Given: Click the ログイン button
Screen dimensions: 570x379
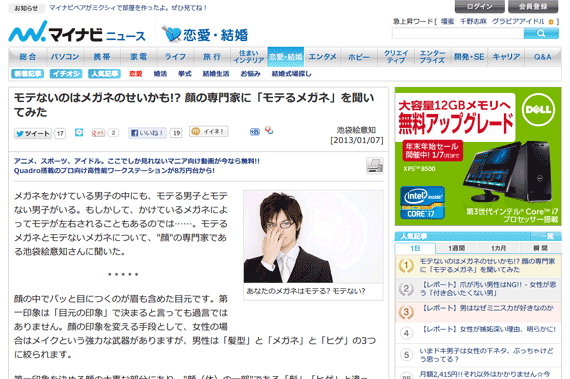Looking at the screenshot, I should coord(479,7).
